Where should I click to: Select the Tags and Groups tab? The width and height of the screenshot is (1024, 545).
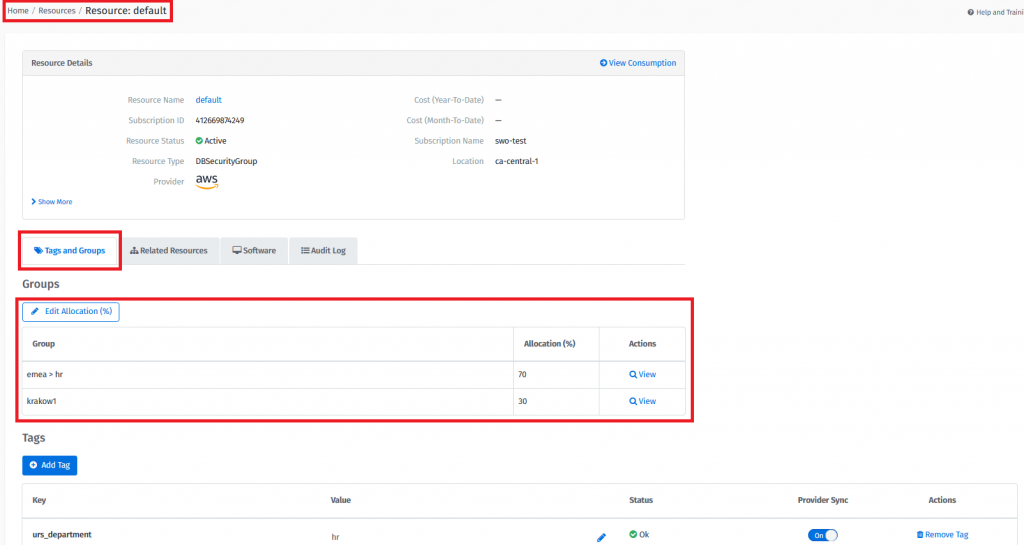tap(69, 251)
